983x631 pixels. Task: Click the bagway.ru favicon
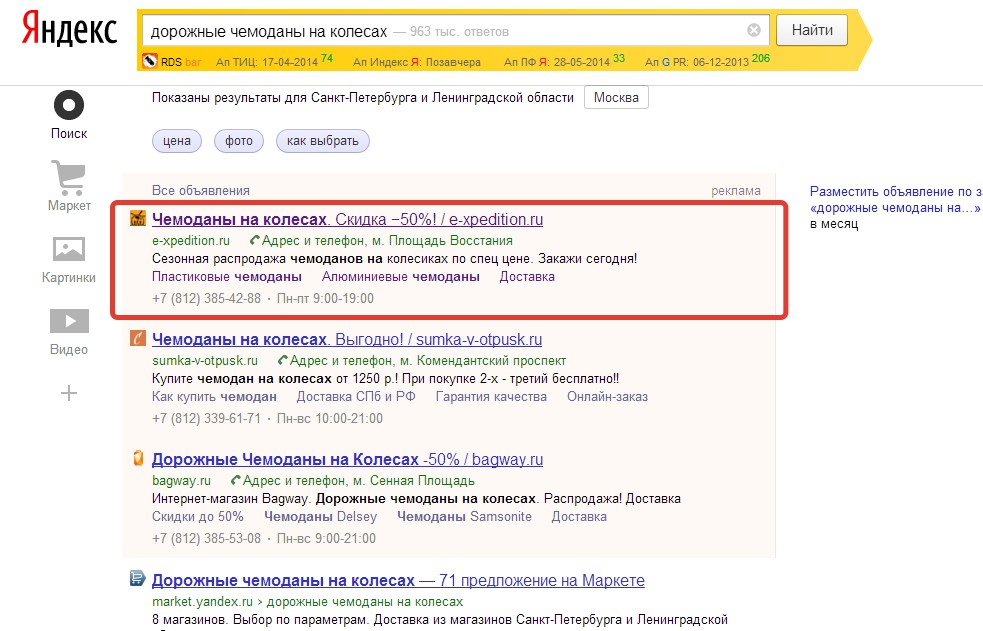[138, 458]
